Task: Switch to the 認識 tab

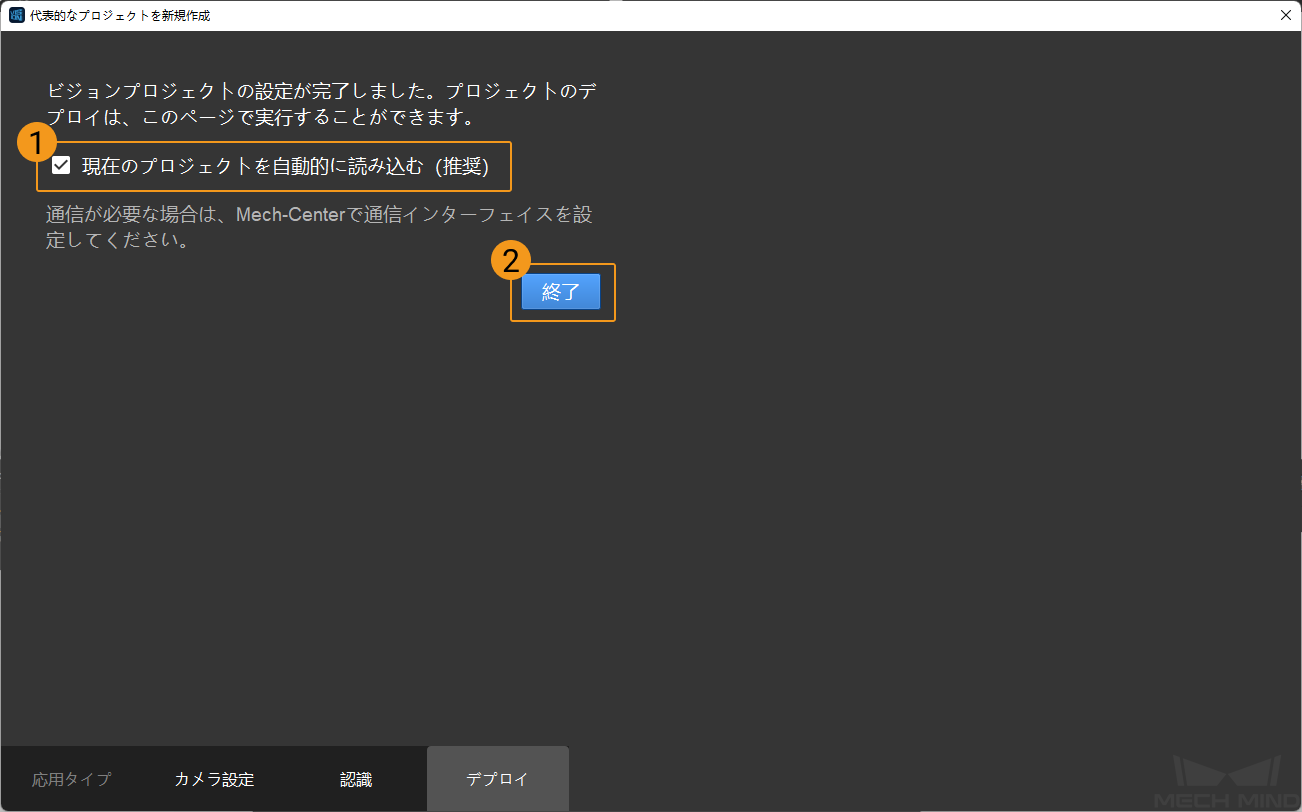Action: [356, 779]
